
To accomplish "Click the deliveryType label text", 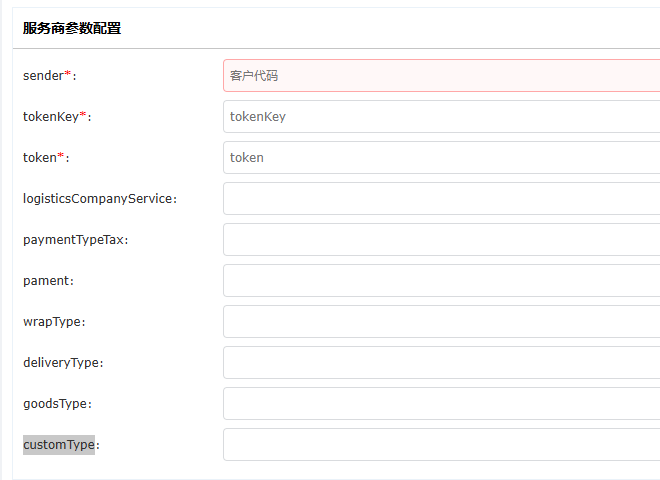I will click(63, 362).
